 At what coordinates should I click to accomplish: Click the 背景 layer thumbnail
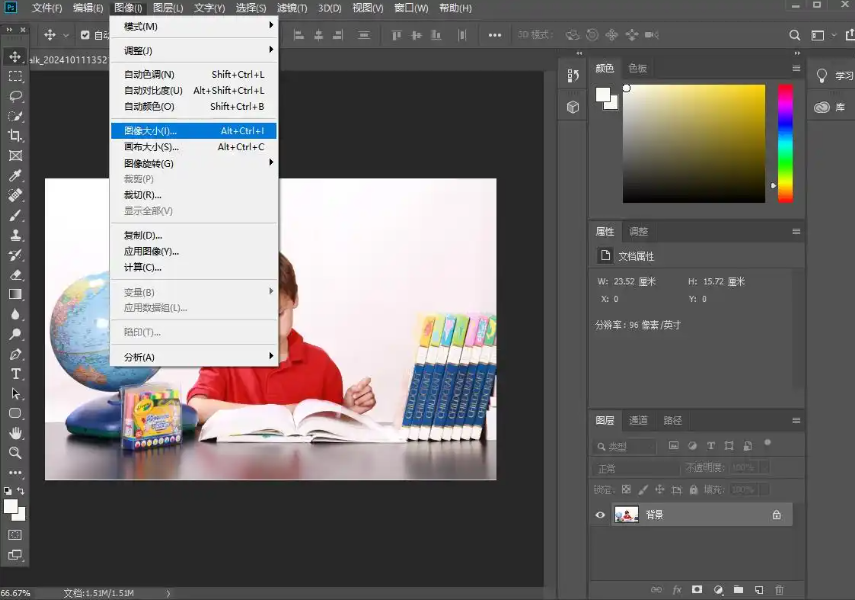pos(627,515)
